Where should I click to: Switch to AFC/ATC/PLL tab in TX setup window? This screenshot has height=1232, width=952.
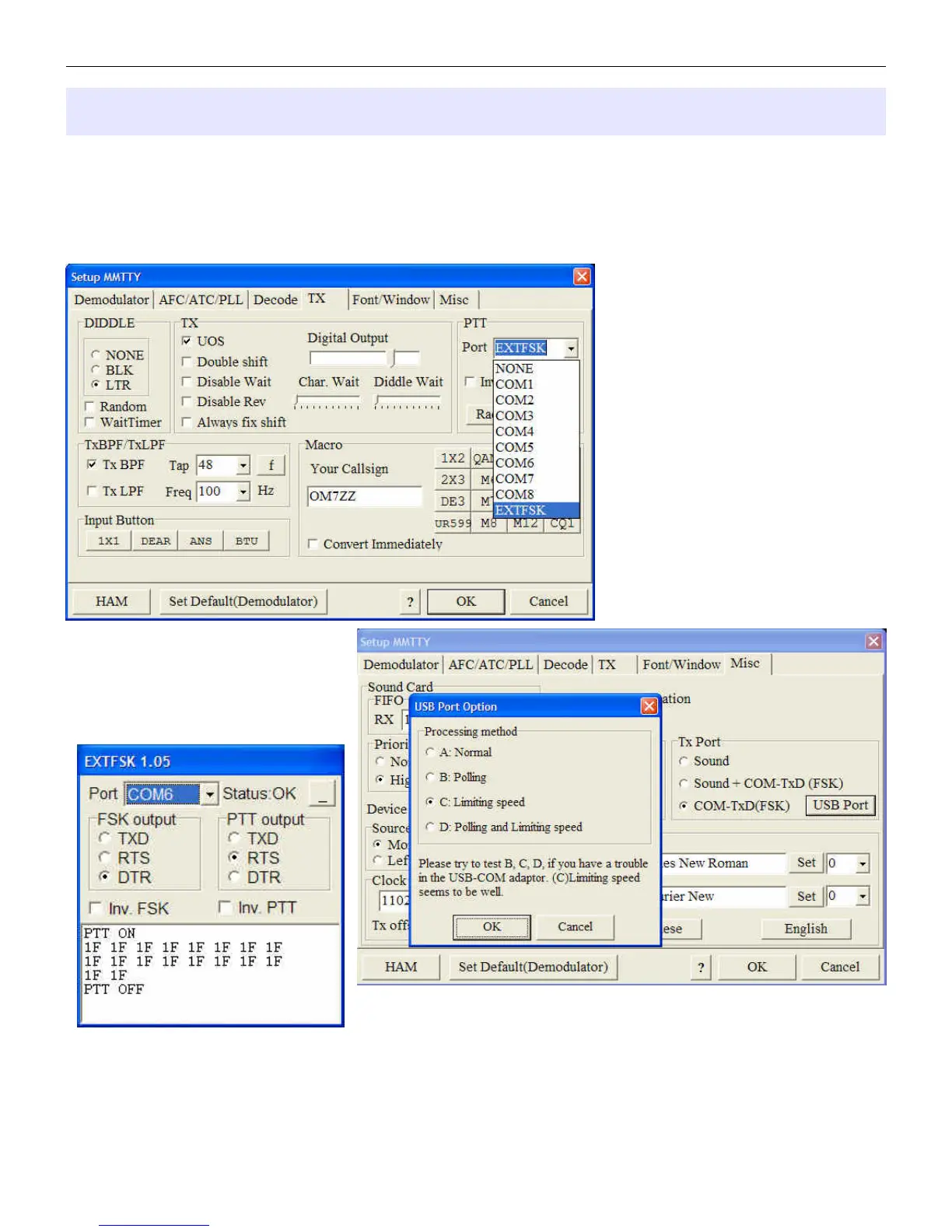point(201,299)
